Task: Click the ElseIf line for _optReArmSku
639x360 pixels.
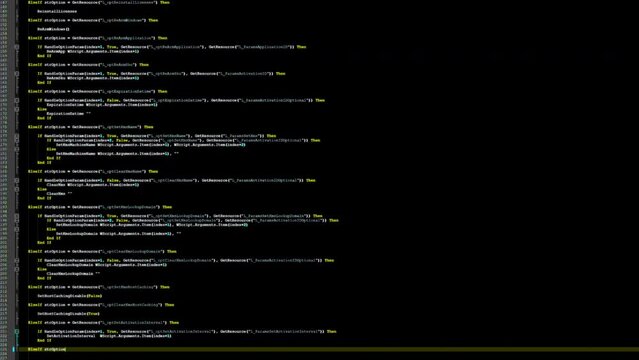Action: 88,65
